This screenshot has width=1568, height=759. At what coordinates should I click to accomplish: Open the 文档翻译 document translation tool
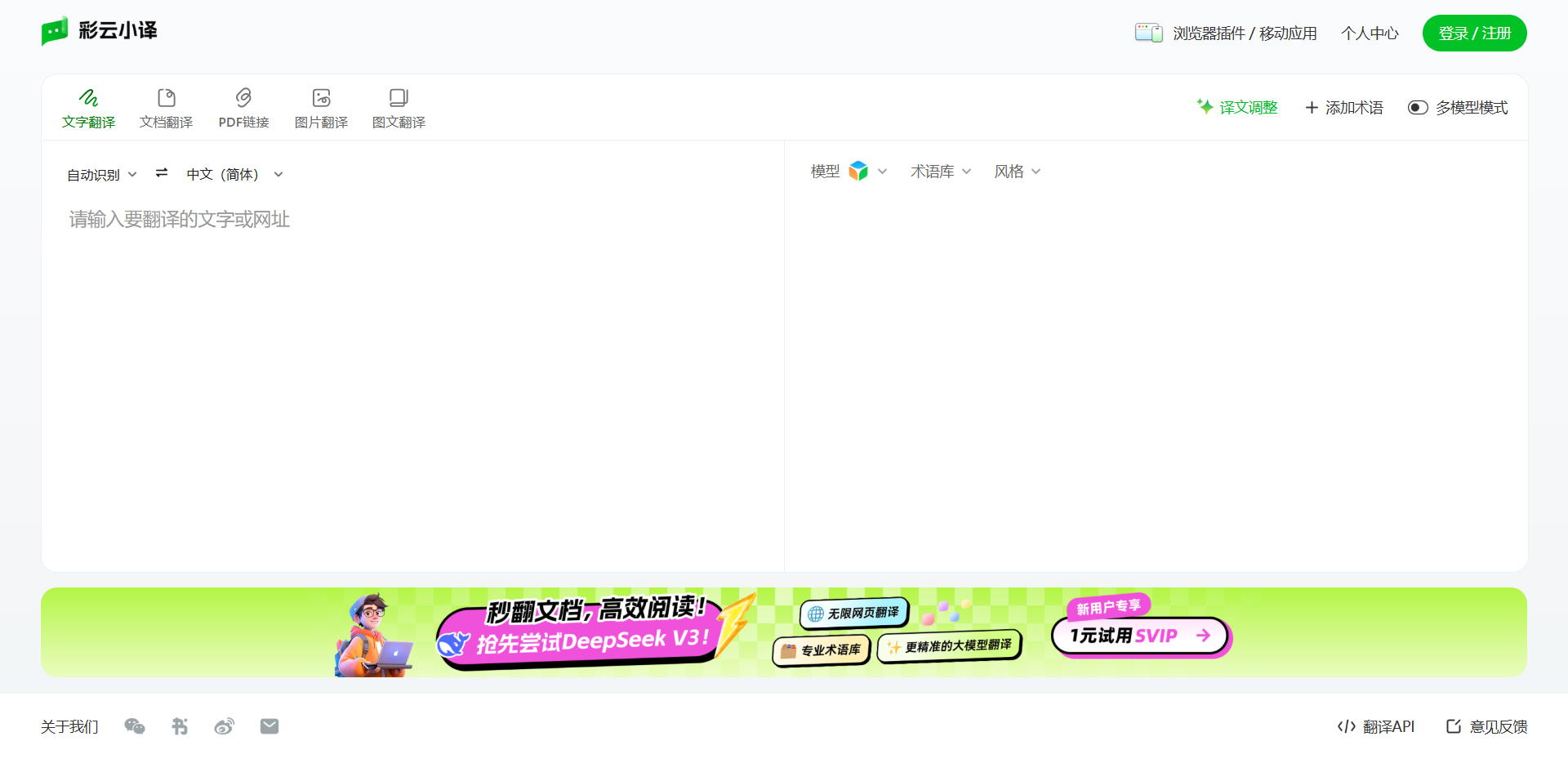tap(166, 107)
